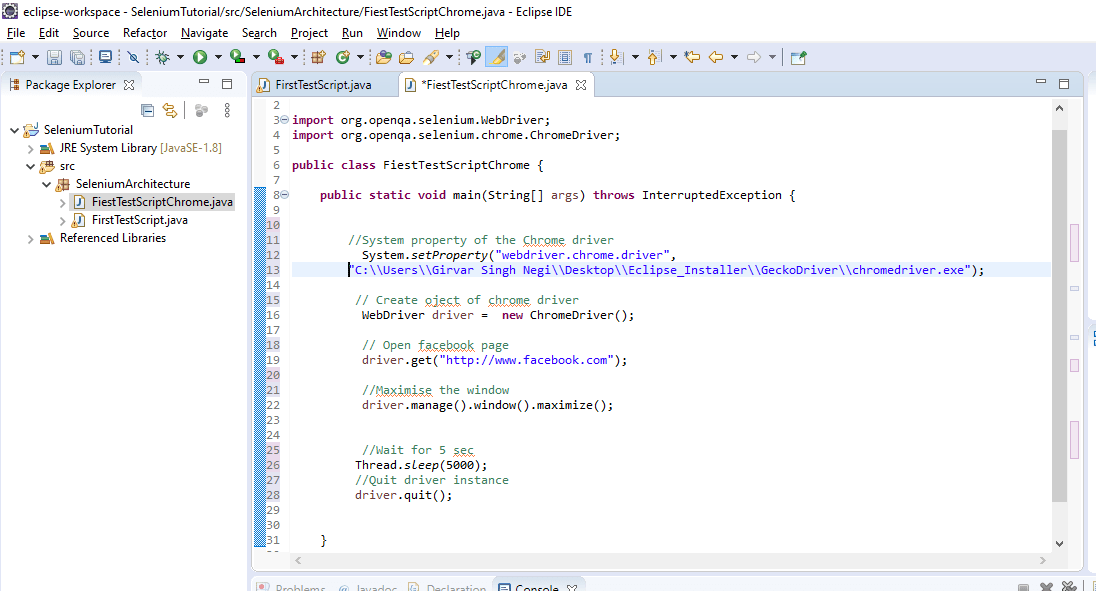Click the Coverage launch icon
This screenshot has height=591, width=1096.
click(238, 57)
